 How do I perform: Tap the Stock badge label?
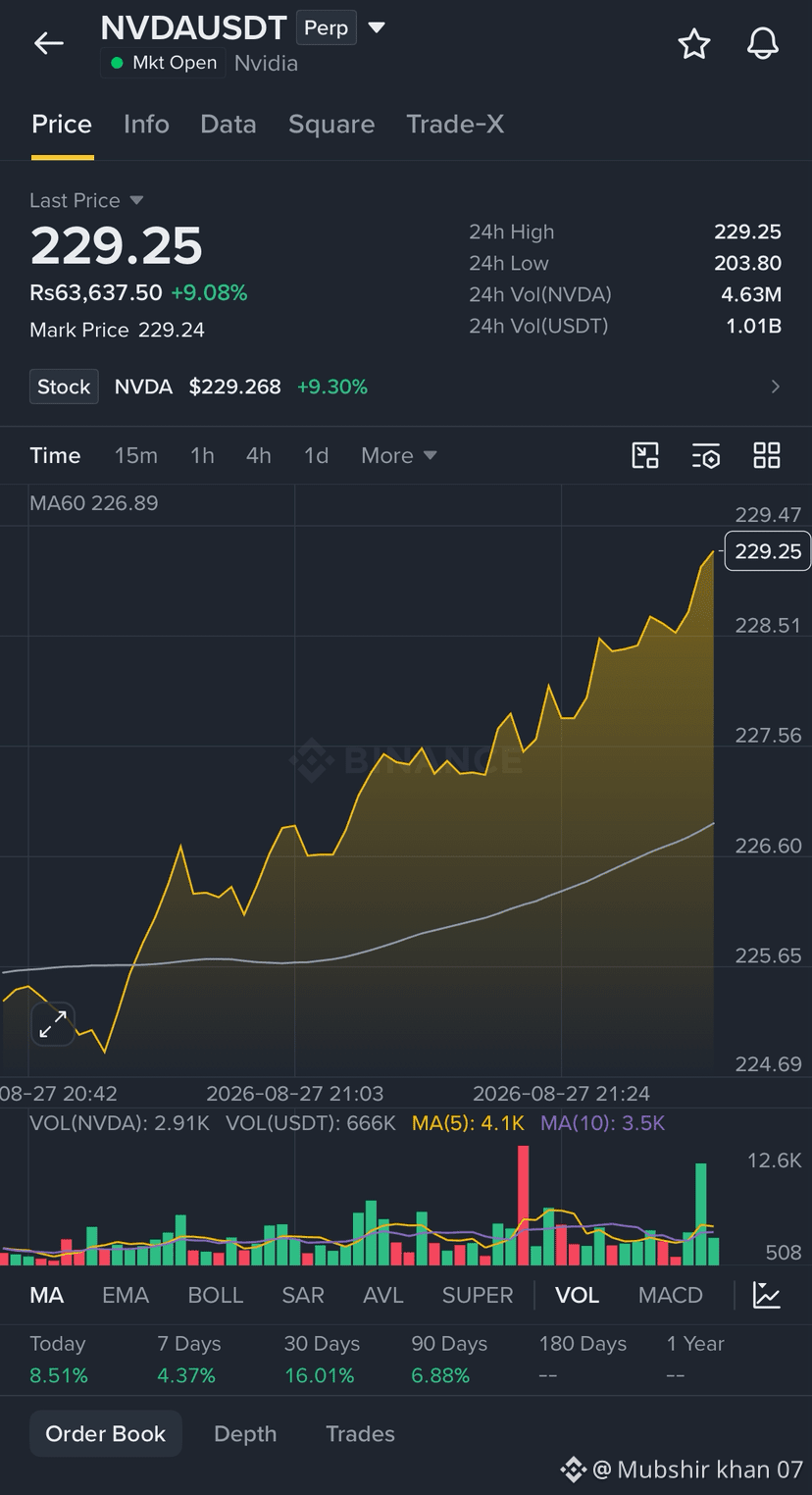(x=64, y=387)
